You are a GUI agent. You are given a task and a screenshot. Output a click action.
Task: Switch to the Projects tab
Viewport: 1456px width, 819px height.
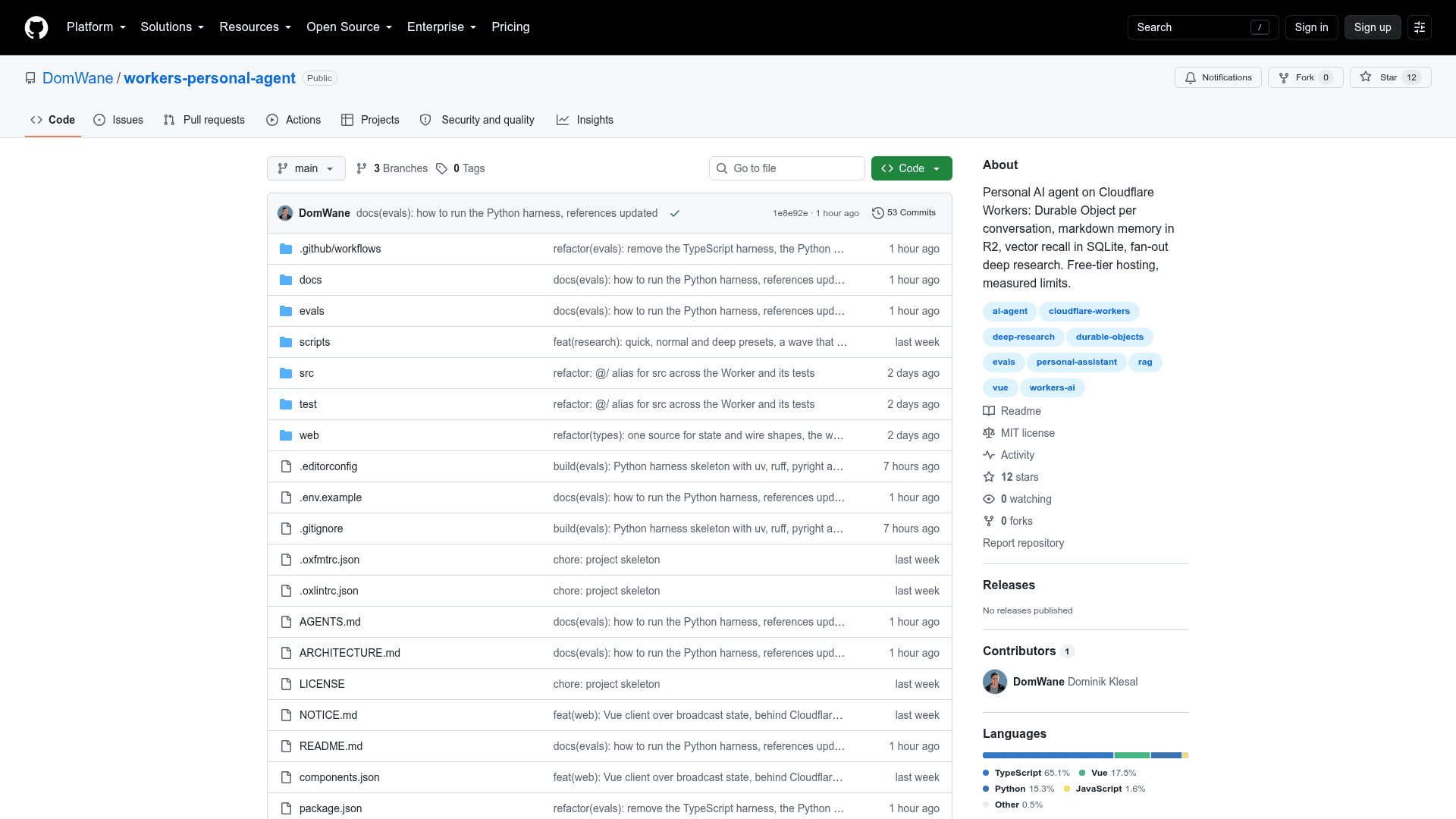[370, 120]
